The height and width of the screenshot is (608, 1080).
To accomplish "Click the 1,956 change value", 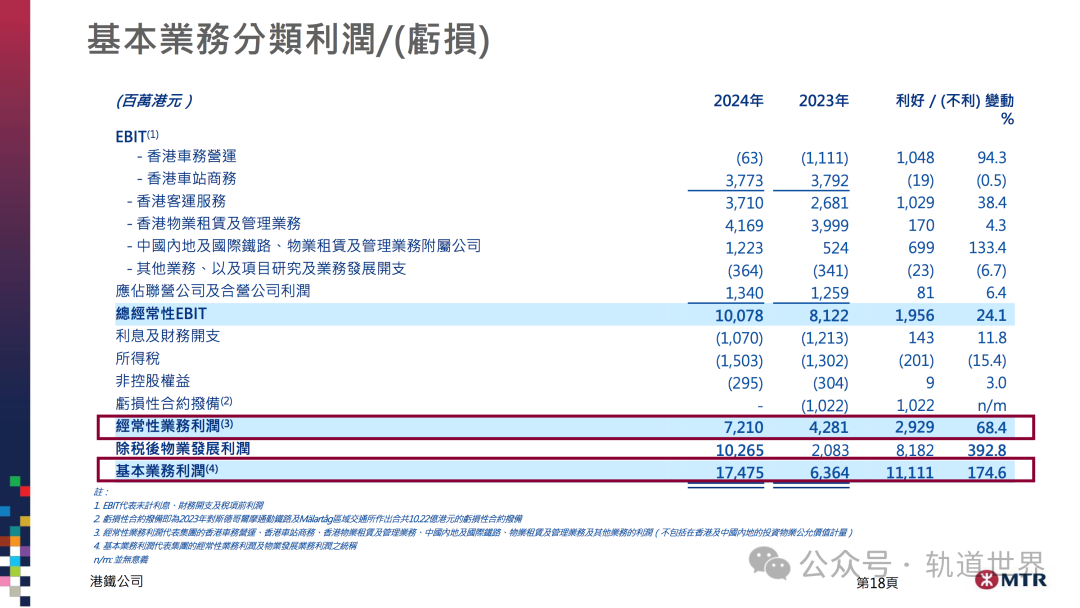I will pos(915,316).
